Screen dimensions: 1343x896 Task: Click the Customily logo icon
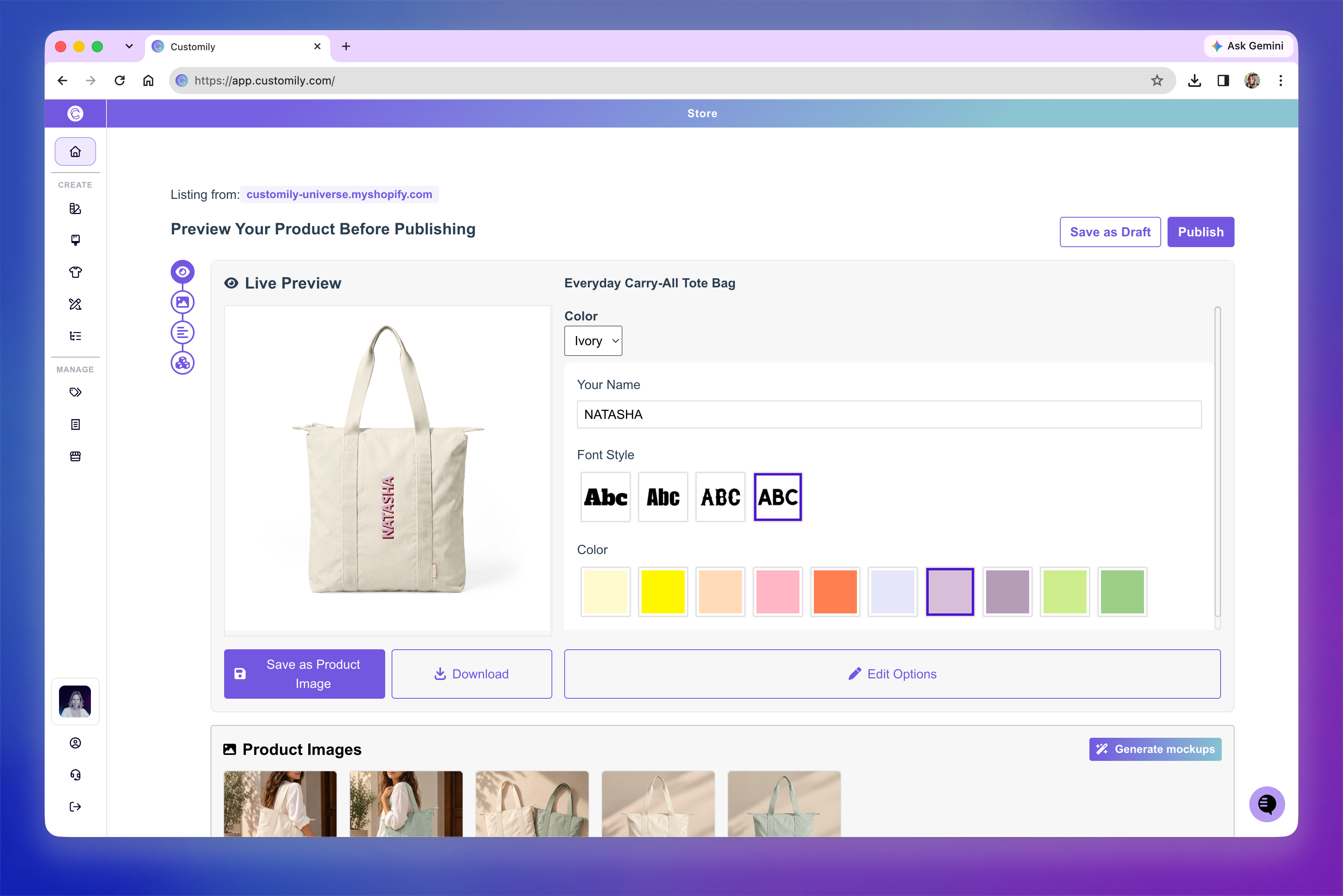point(75,113)
